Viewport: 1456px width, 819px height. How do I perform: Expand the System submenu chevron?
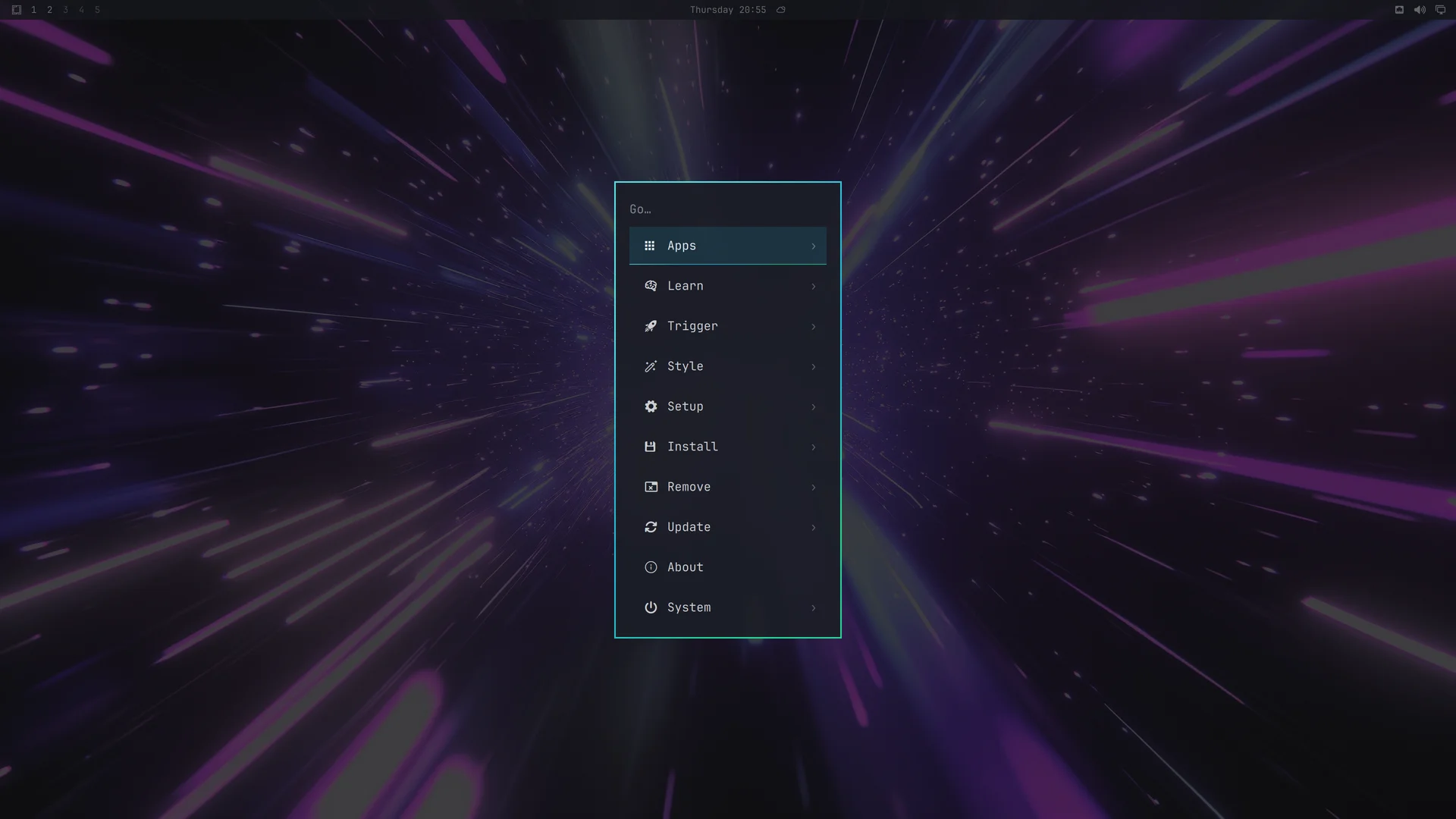pos(814,608)
